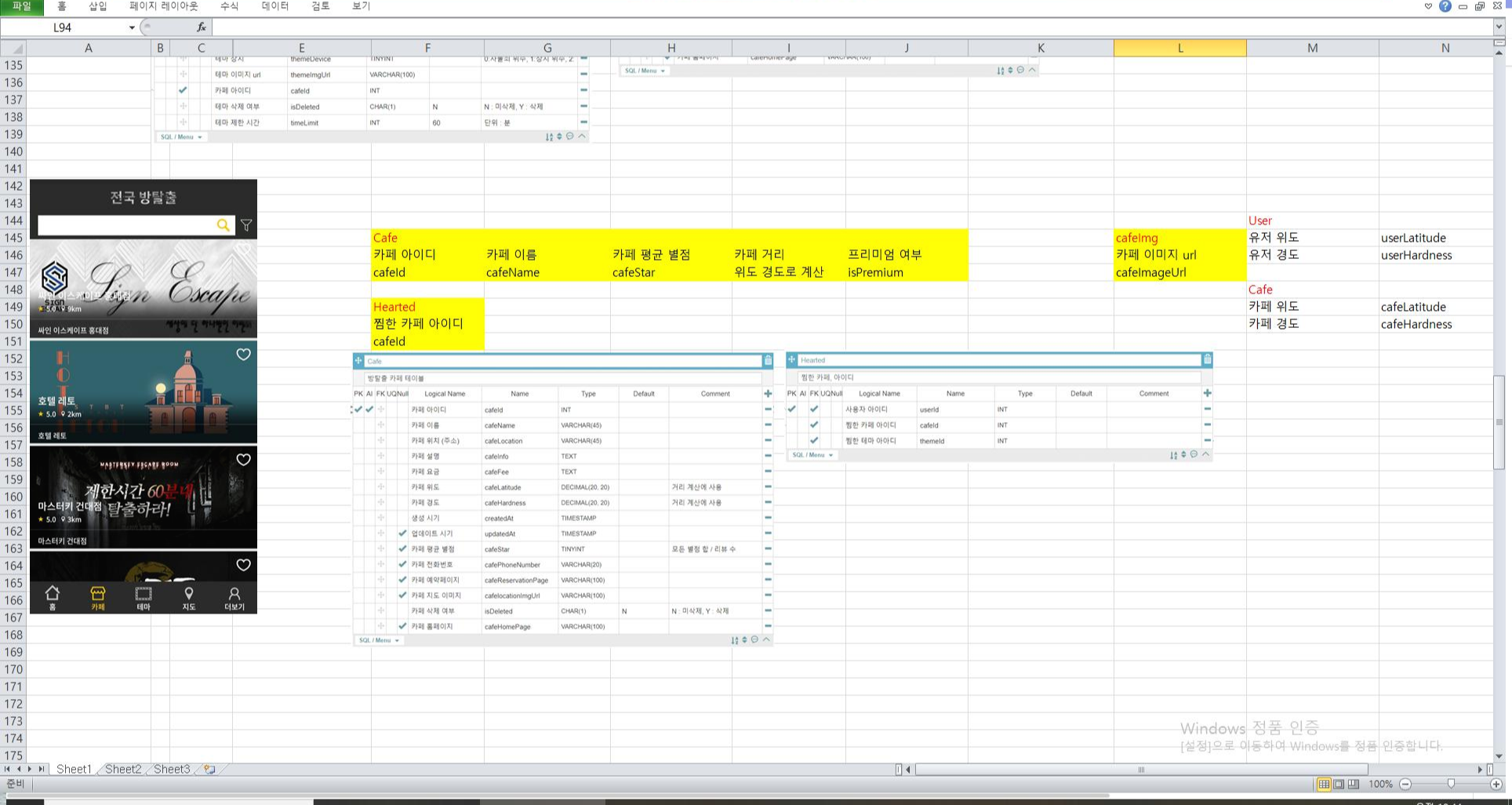
Task: Click the magnifier search icon in app mockup
Action: click(224, 225)
